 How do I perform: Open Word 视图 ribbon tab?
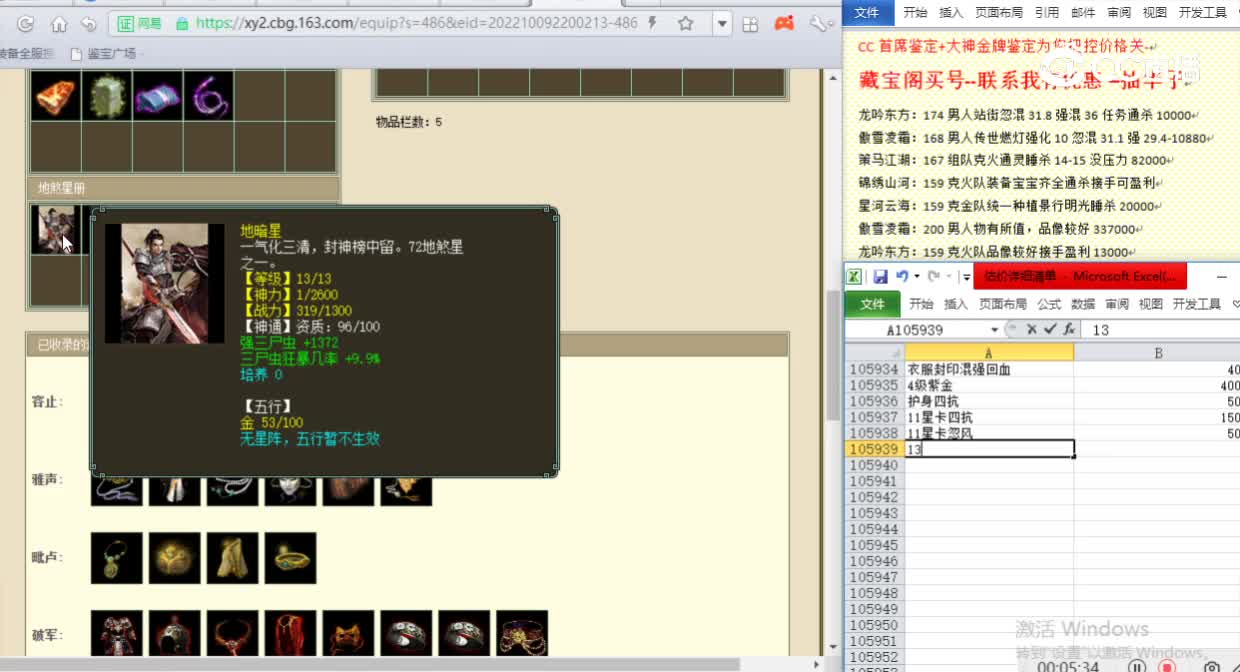(x=1155, y=13)
